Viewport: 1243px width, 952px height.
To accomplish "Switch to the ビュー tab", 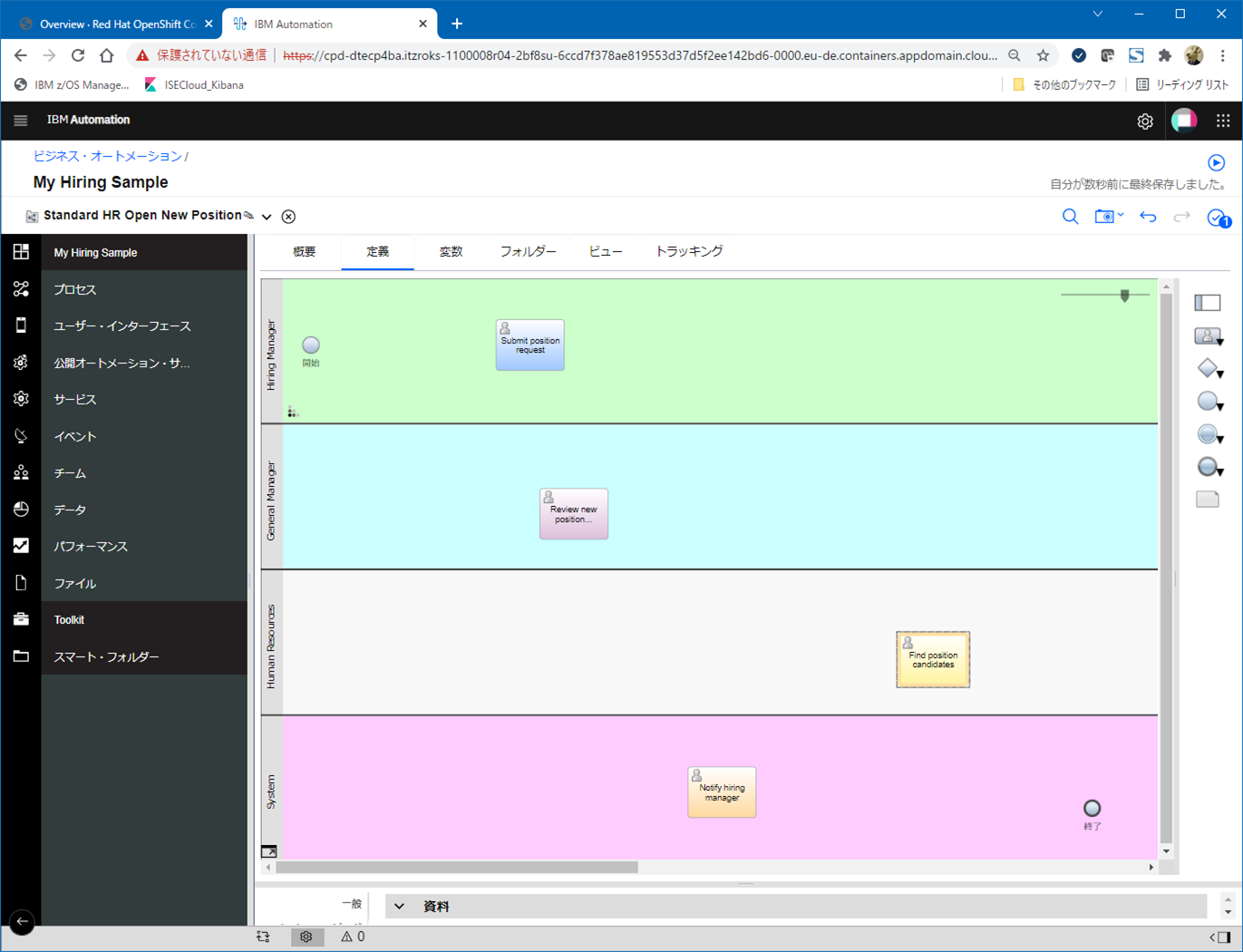I will [606, 251].
